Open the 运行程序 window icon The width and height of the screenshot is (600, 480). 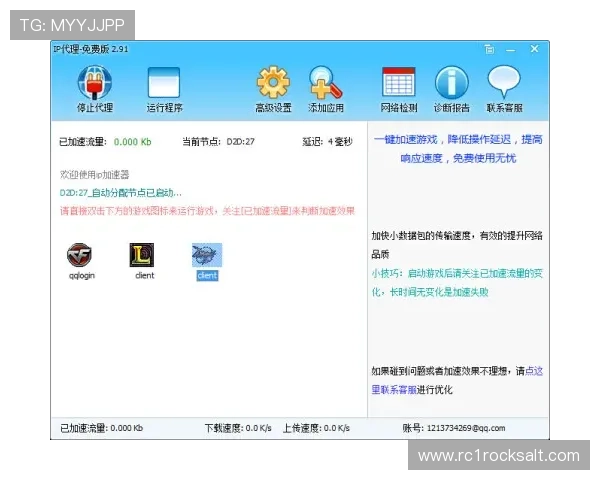(x=164, y=82)
